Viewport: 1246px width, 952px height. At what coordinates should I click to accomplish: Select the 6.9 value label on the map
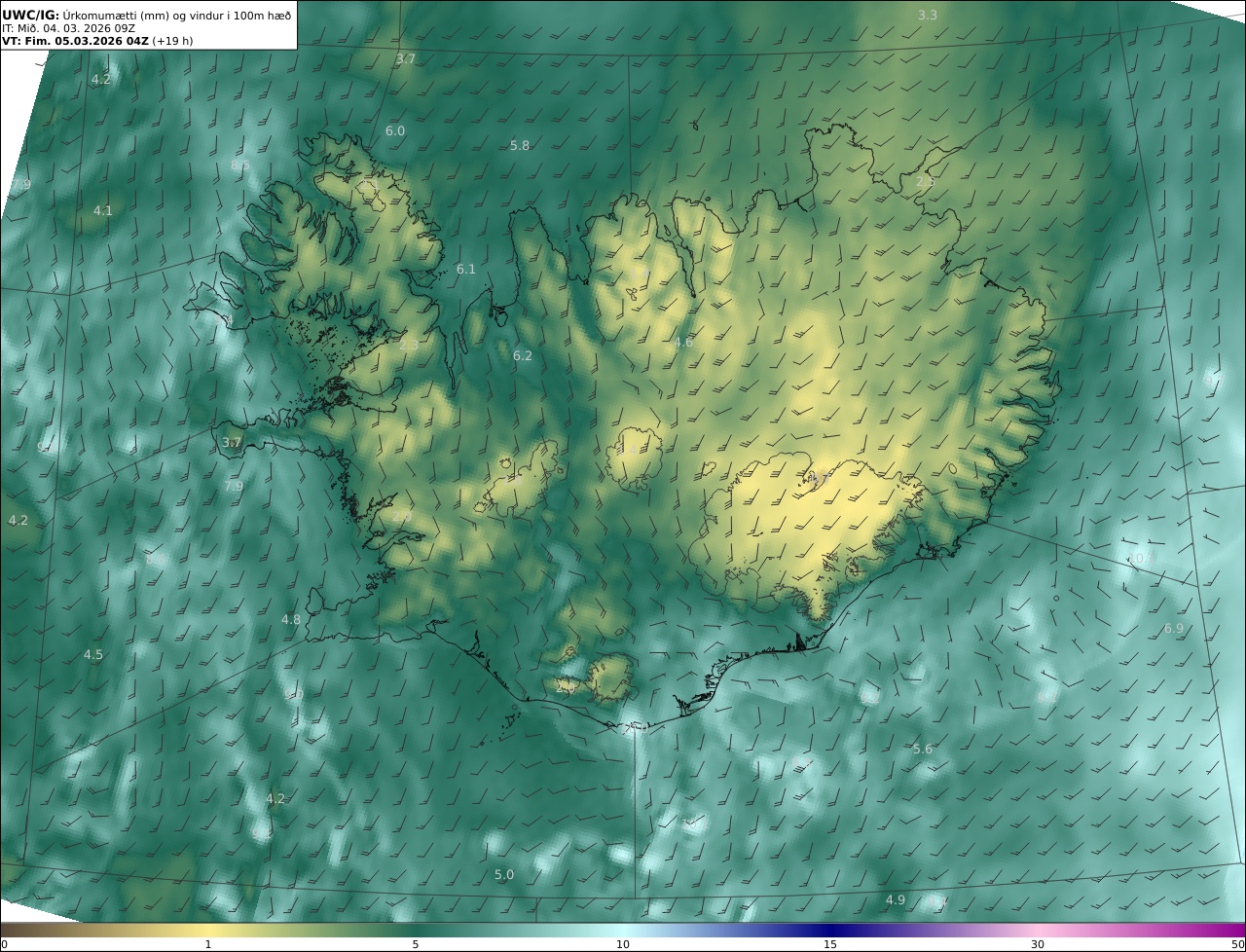[1174, 629]
